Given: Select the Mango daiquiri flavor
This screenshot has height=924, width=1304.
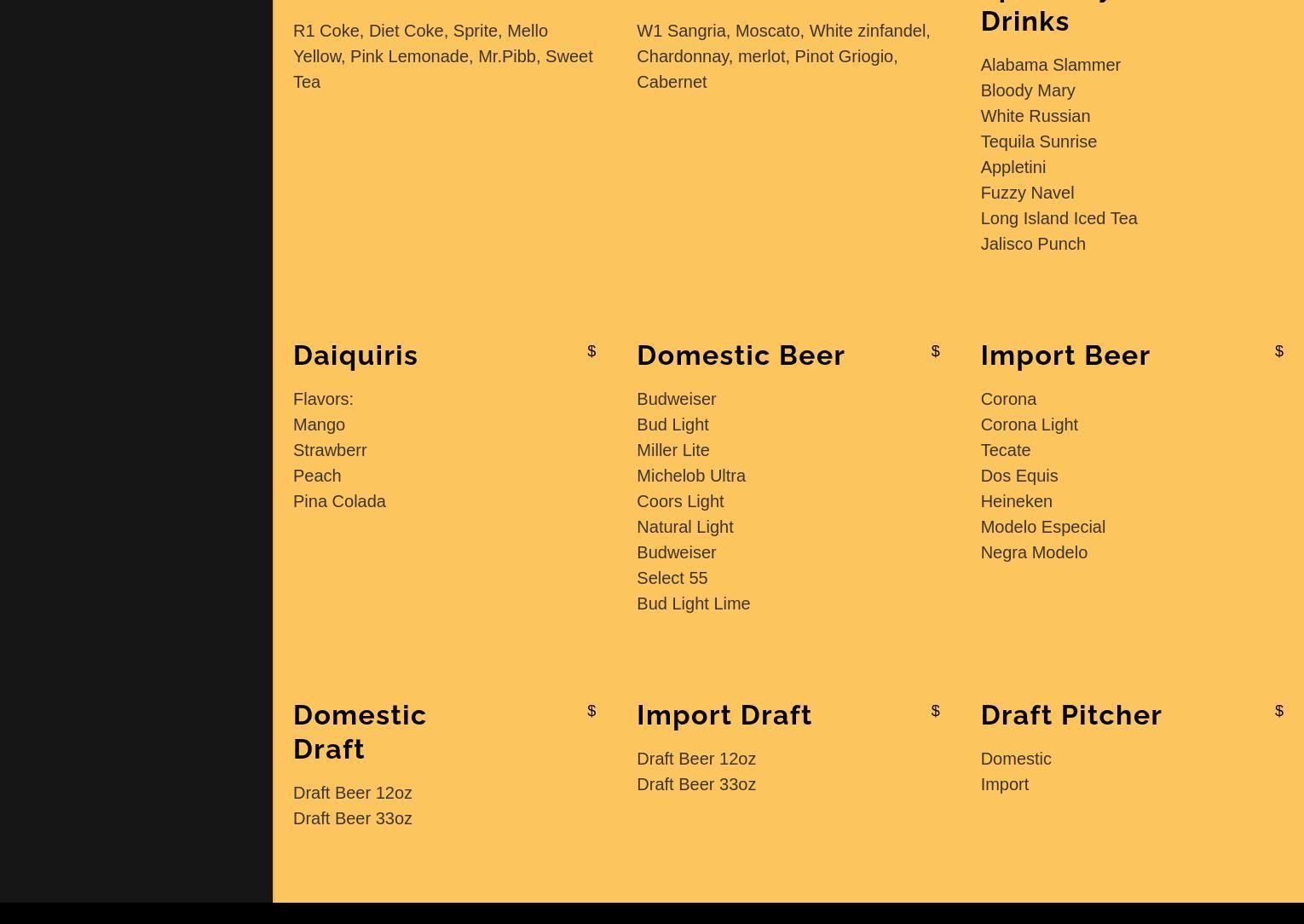Looking at the screenshot, I should (x=319, y=424).
